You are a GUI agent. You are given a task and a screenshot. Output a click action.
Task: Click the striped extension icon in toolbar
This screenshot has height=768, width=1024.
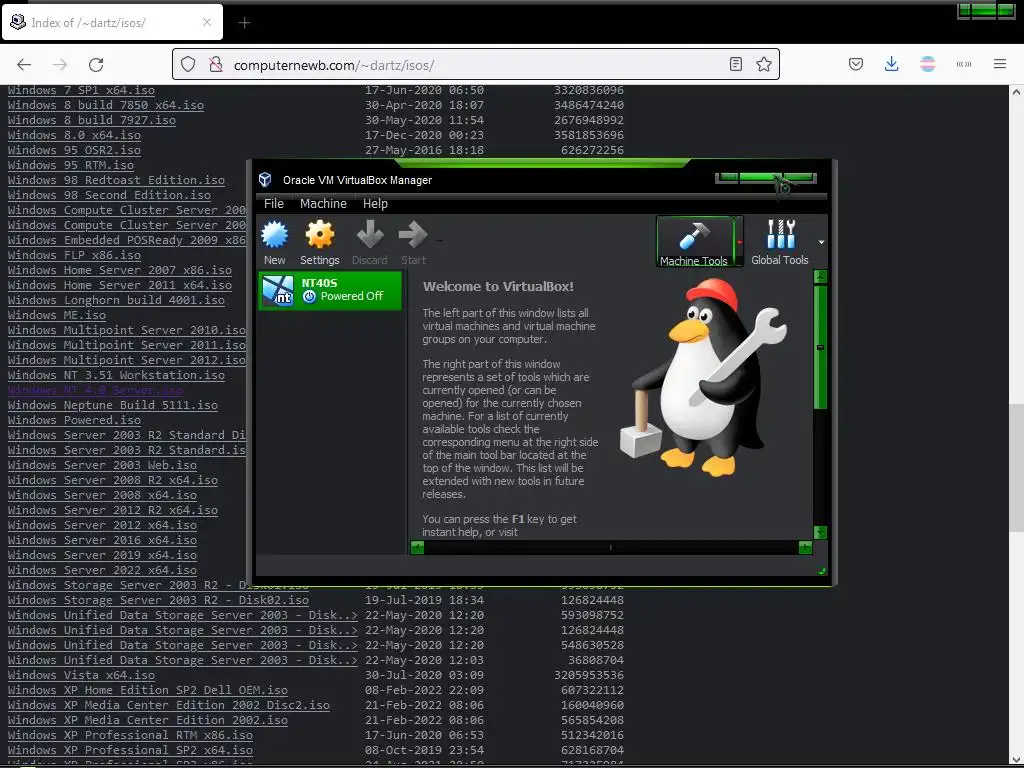point(927,64)
